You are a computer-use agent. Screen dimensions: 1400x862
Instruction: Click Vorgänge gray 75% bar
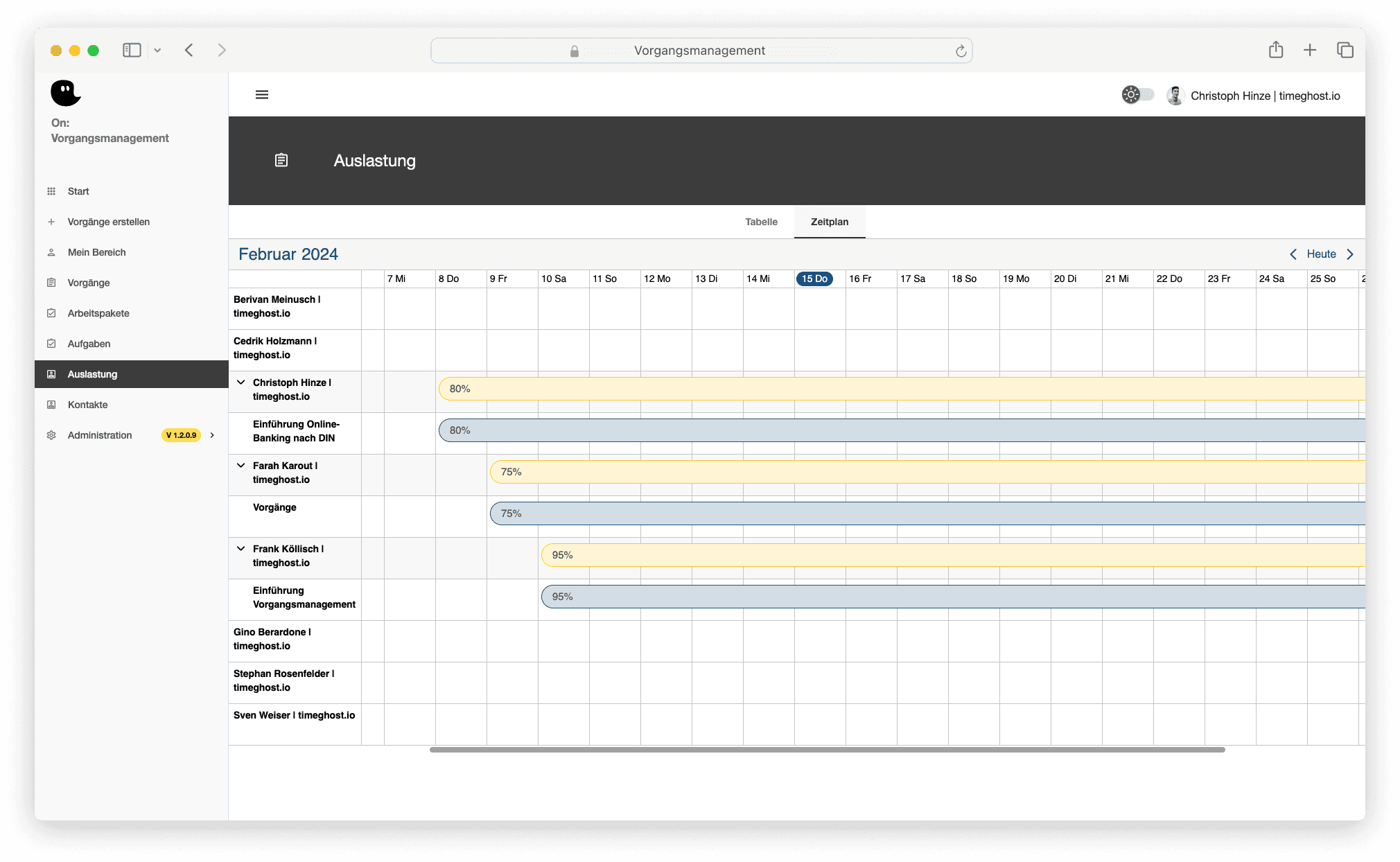pyautogui.click(x=927, y=513)
